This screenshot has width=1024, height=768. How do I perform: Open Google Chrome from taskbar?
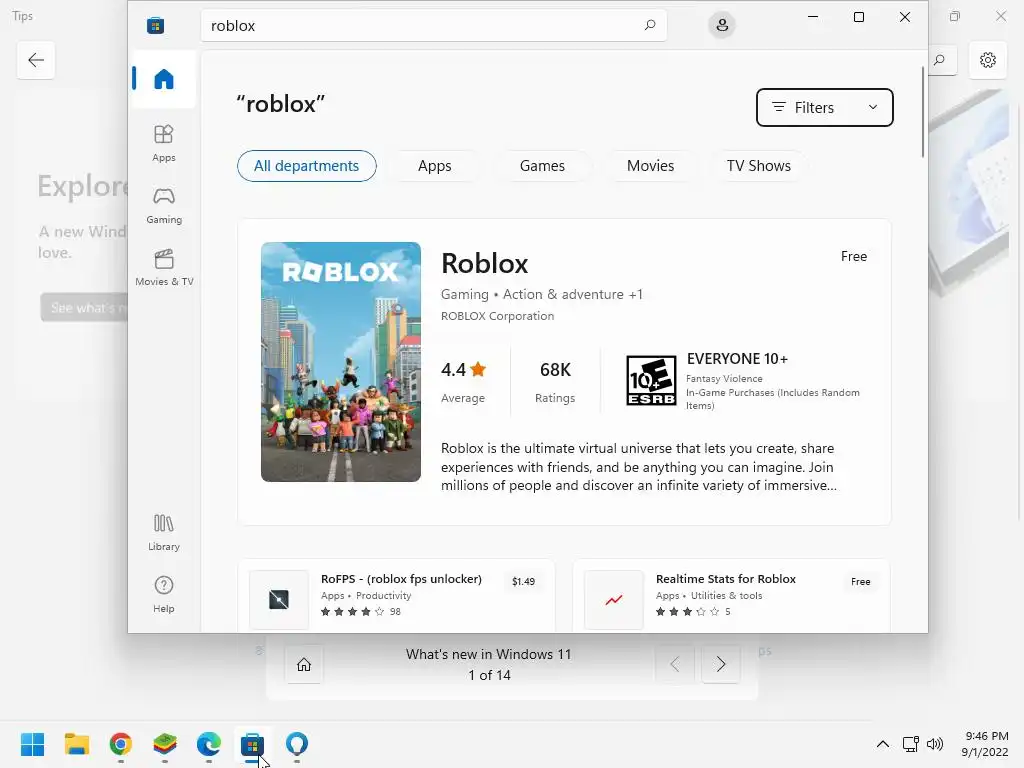(121, 744)
